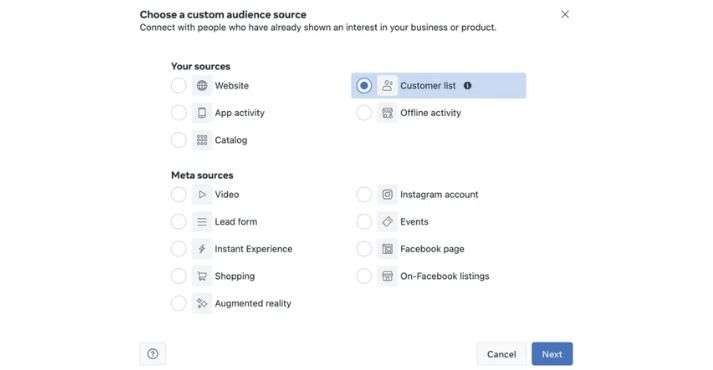Image resolution: width=713 pixels, height=370 pixels.
Task: Select the Website radio button
Action: [179, 85]
